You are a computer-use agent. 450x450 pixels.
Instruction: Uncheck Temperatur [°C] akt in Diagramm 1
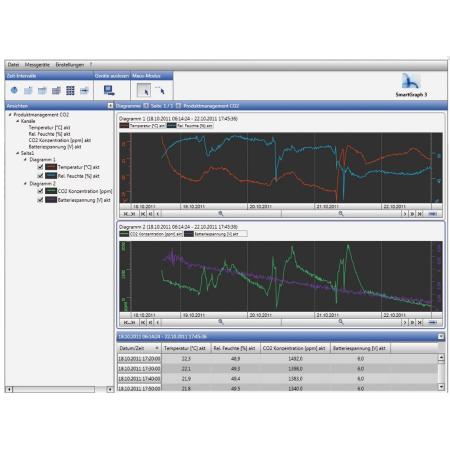pos(40,167)
